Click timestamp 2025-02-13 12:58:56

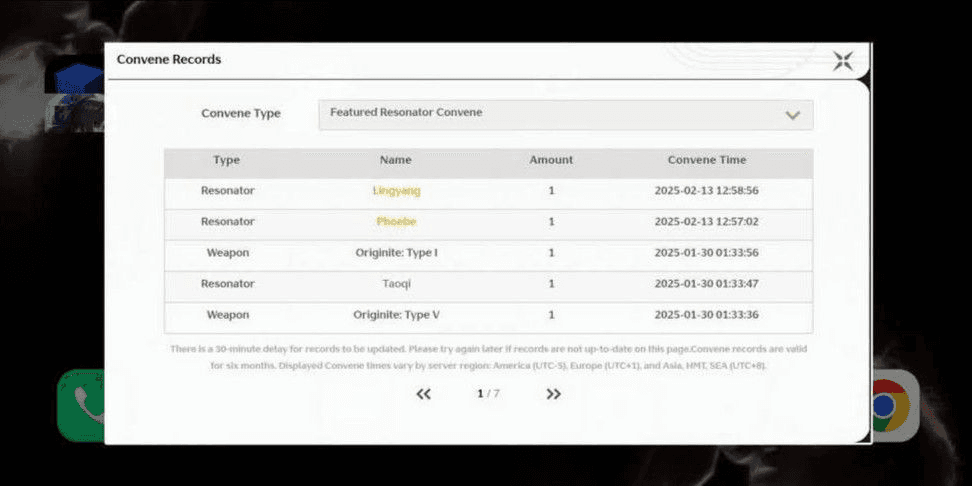coord(707,191)
